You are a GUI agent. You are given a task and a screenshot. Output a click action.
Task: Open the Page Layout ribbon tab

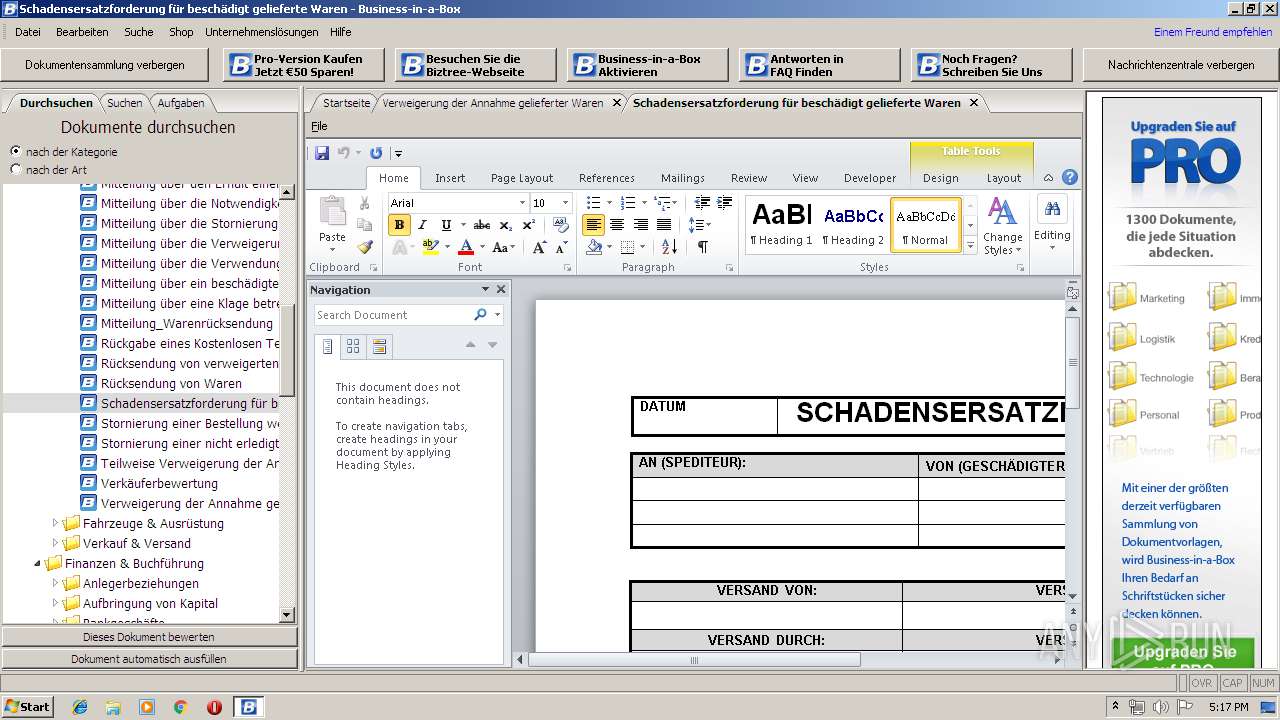[522, 178]
